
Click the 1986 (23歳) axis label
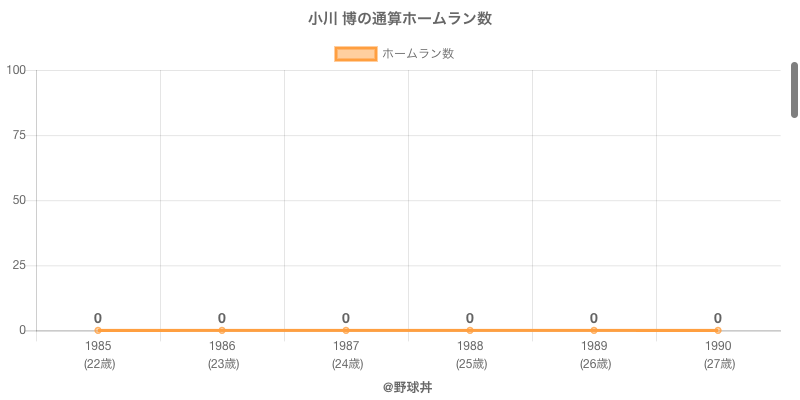click(x=222, y=355)
